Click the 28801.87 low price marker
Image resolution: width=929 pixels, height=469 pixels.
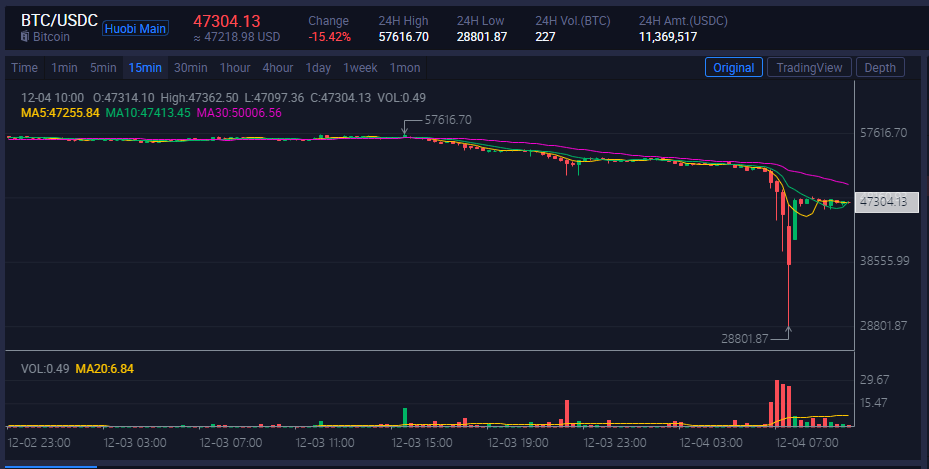pos(744,339)
